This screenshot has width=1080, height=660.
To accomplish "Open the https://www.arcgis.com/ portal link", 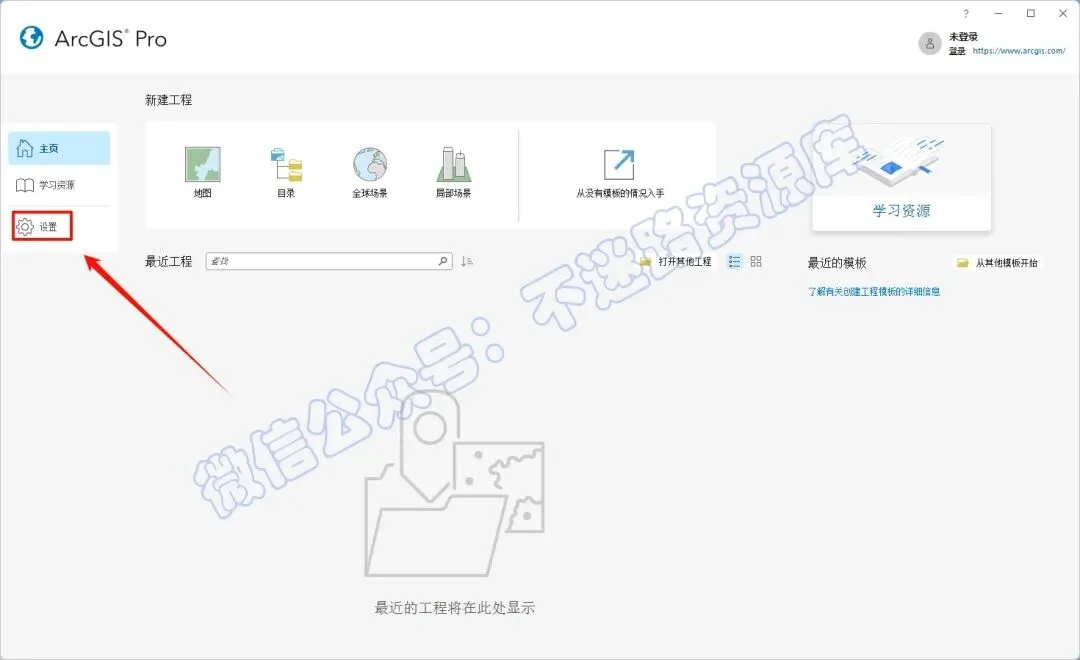I will (1019, 51).
